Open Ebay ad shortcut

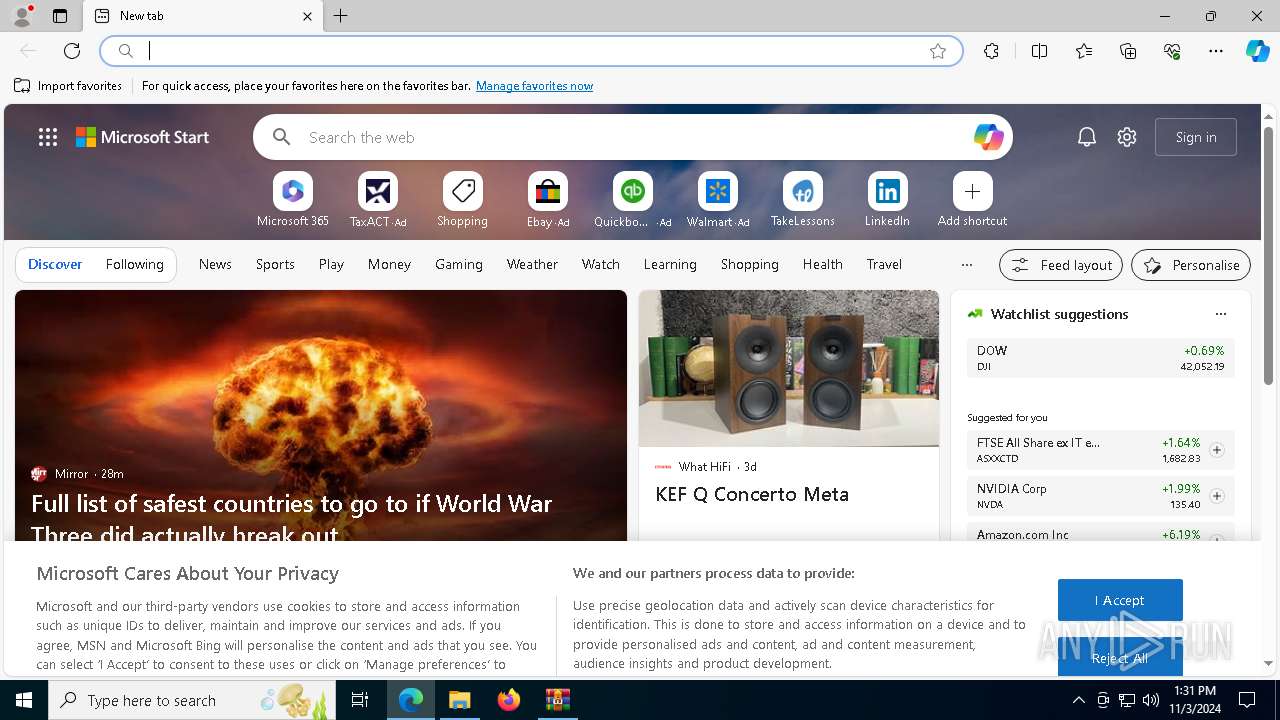click(548, 199)
